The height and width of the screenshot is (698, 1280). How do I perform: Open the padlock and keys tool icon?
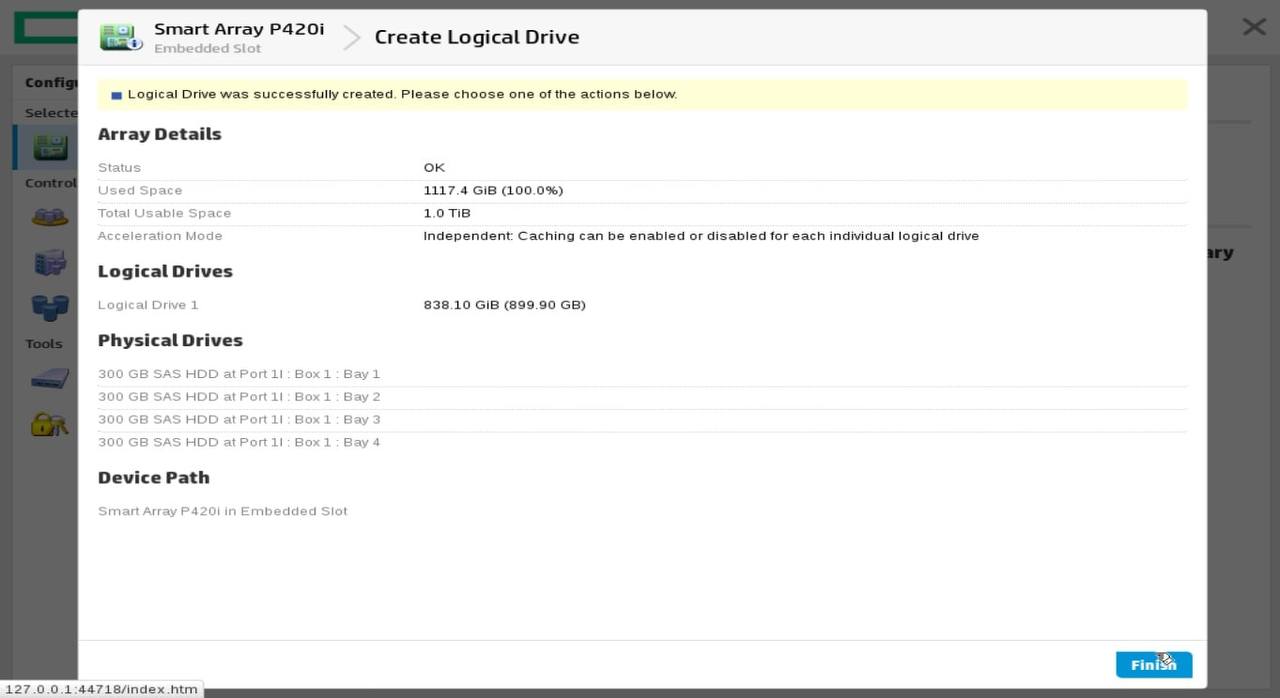click(x=50, y=424)
